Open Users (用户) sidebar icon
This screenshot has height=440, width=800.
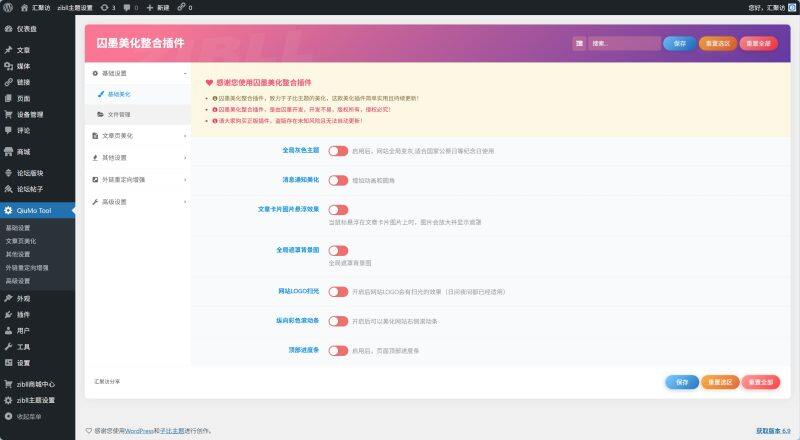[x=8, y=331]
